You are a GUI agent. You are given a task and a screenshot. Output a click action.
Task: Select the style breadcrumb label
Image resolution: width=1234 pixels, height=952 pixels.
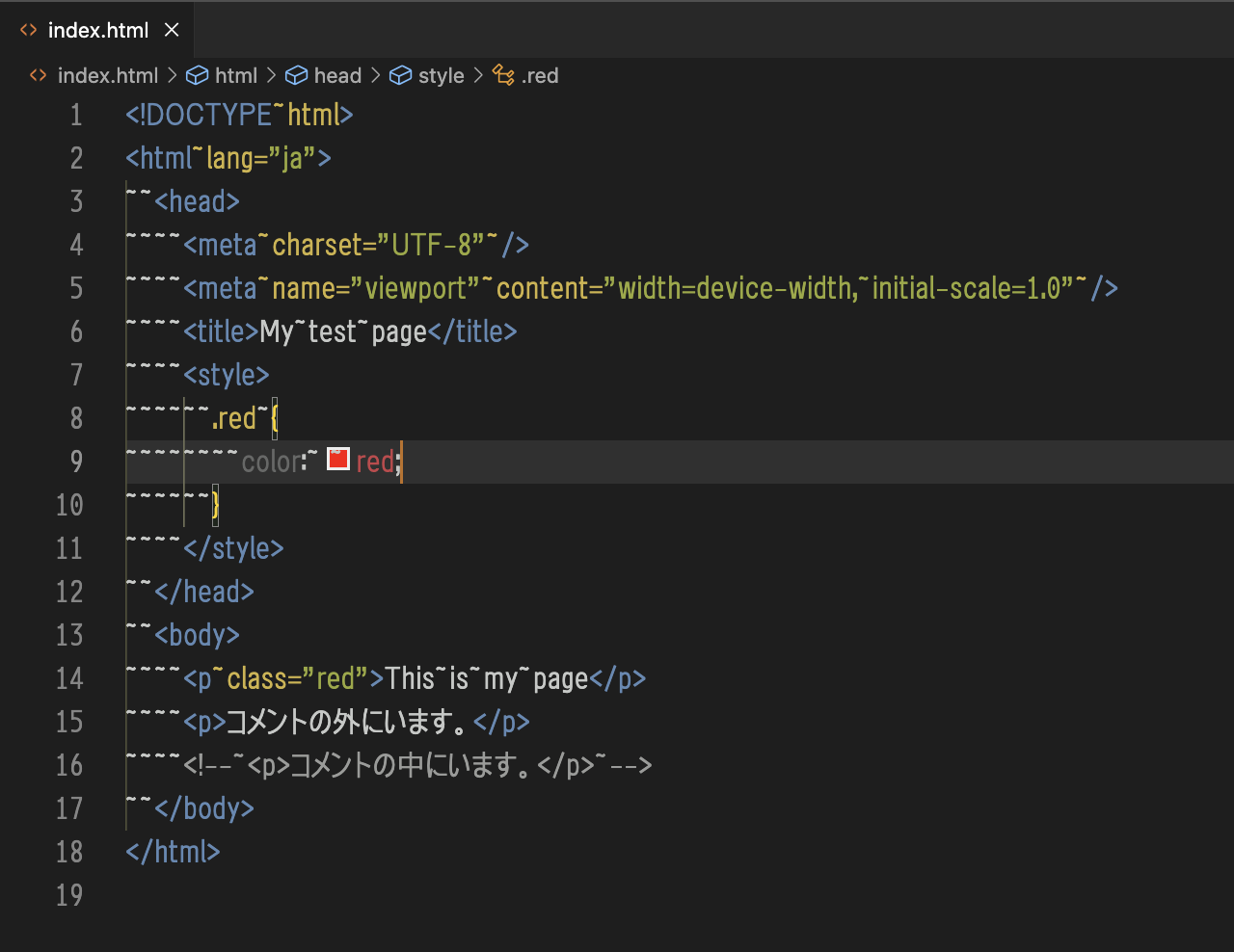tap(442, 76)
